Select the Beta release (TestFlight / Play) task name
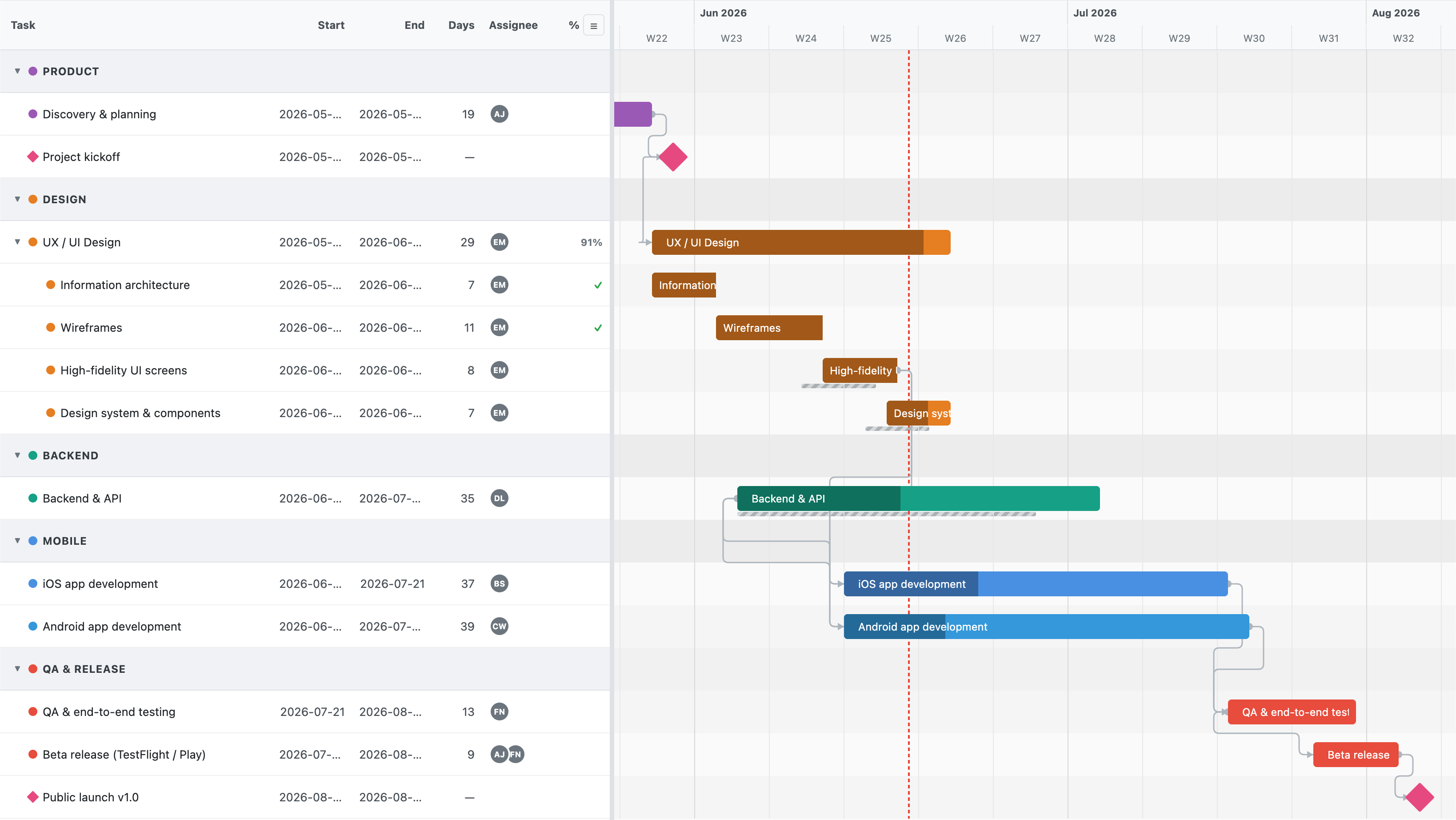The width and height of the screenshot is (1456, 820). (124, 754)
